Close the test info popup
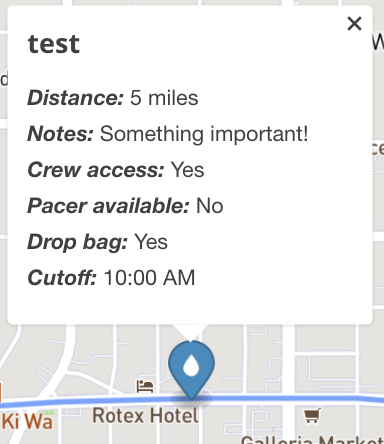 pyautogui.click(x=354, y=24)
